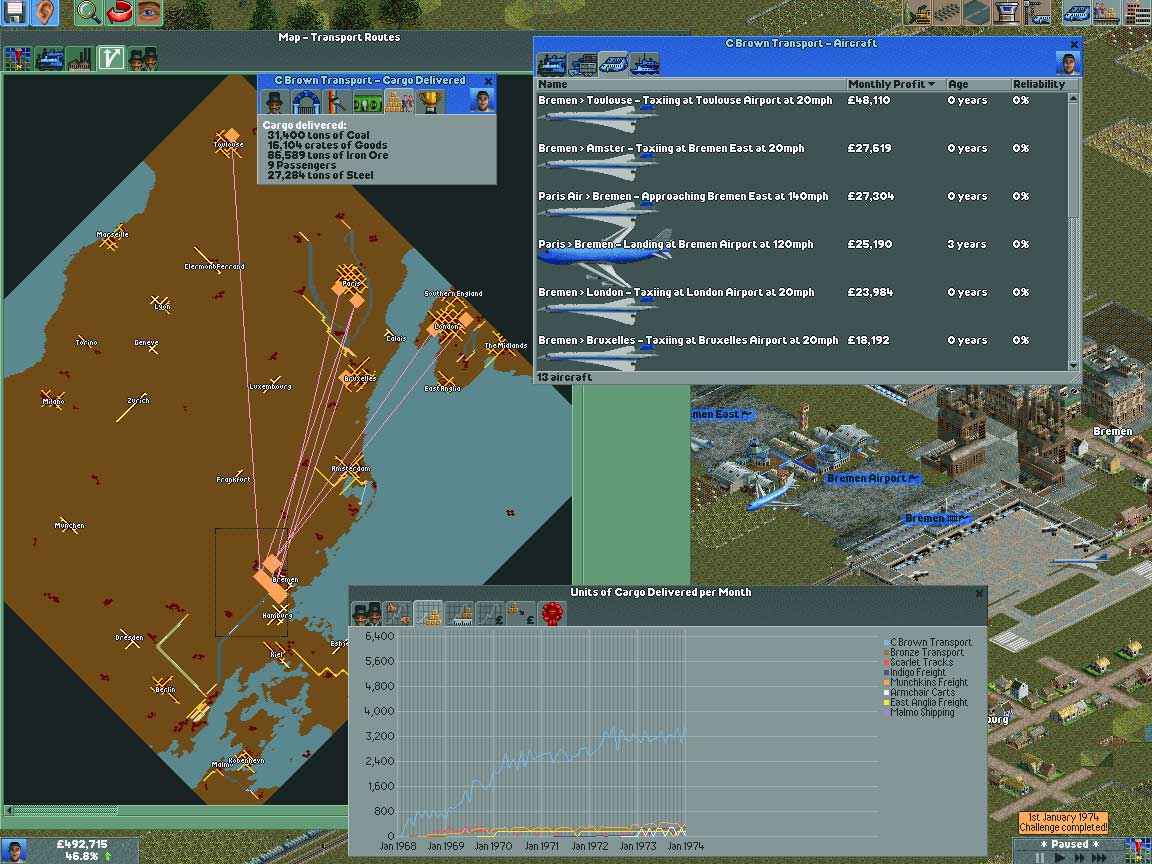Switch vehicle list to trucks tab
The width and height of the screenshot is (1152, 864).
pyautogui.click(x=583, y=65)
